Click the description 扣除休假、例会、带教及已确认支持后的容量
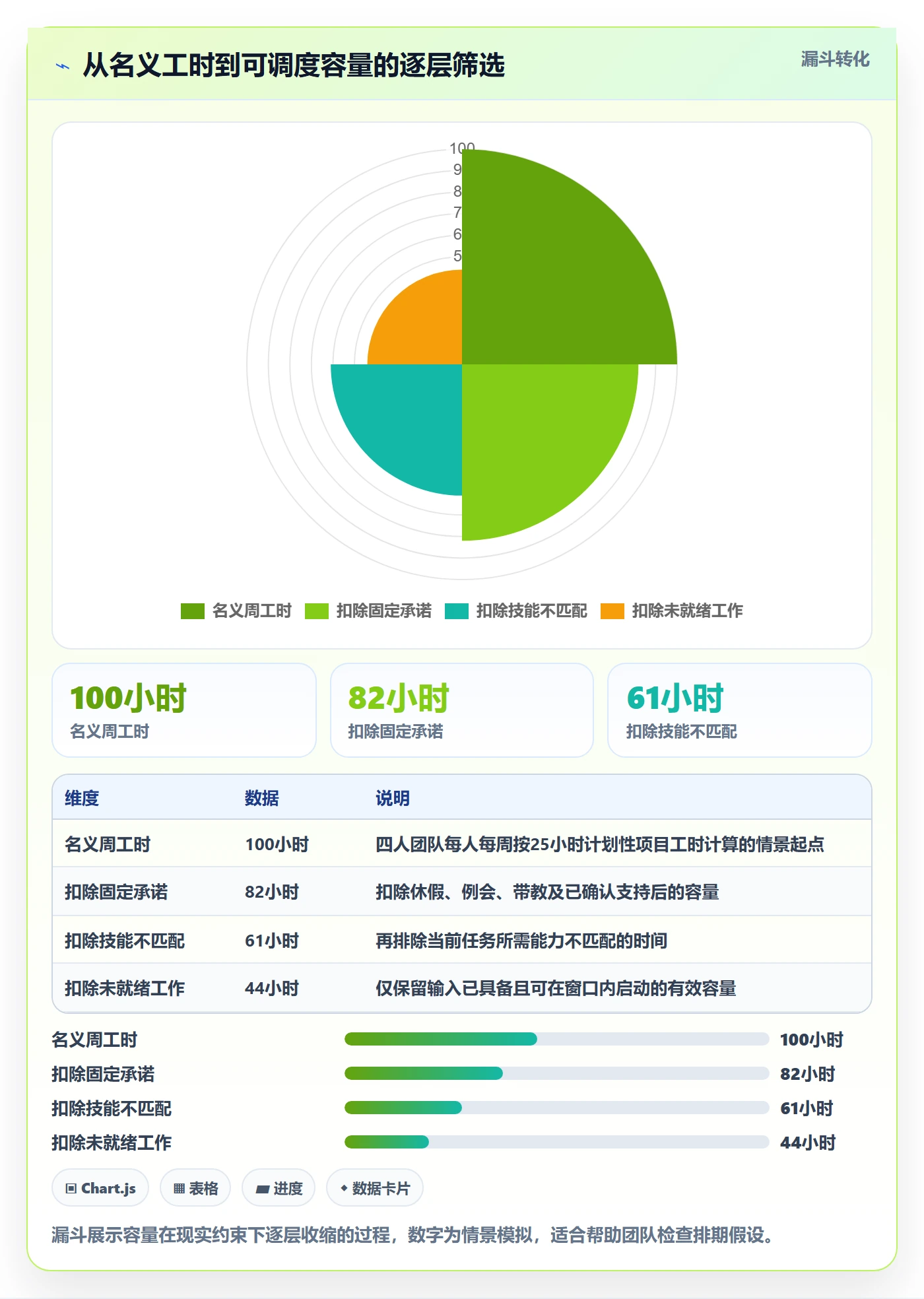Screen dimensions: 924x1299 point(547,892)
